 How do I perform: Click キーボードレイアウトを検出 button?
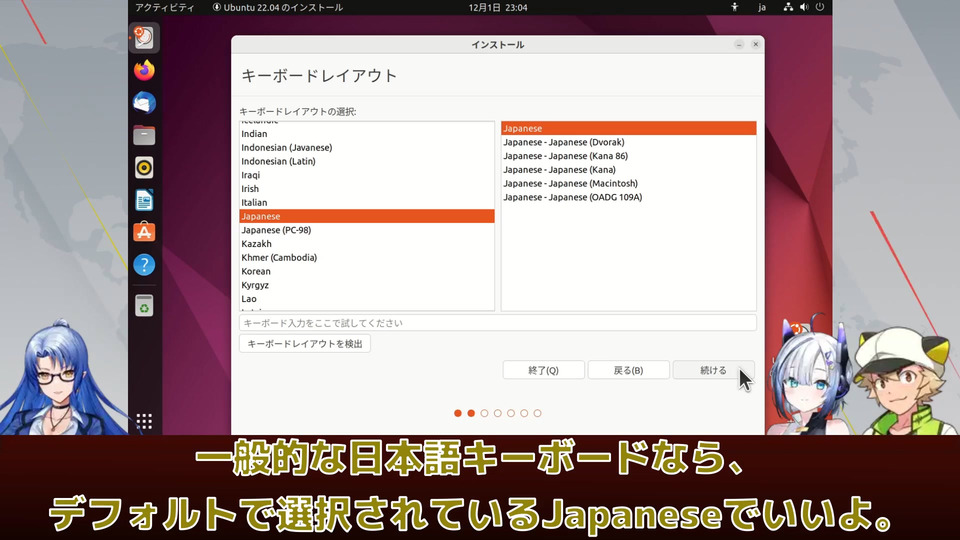(x=305, y=344)
